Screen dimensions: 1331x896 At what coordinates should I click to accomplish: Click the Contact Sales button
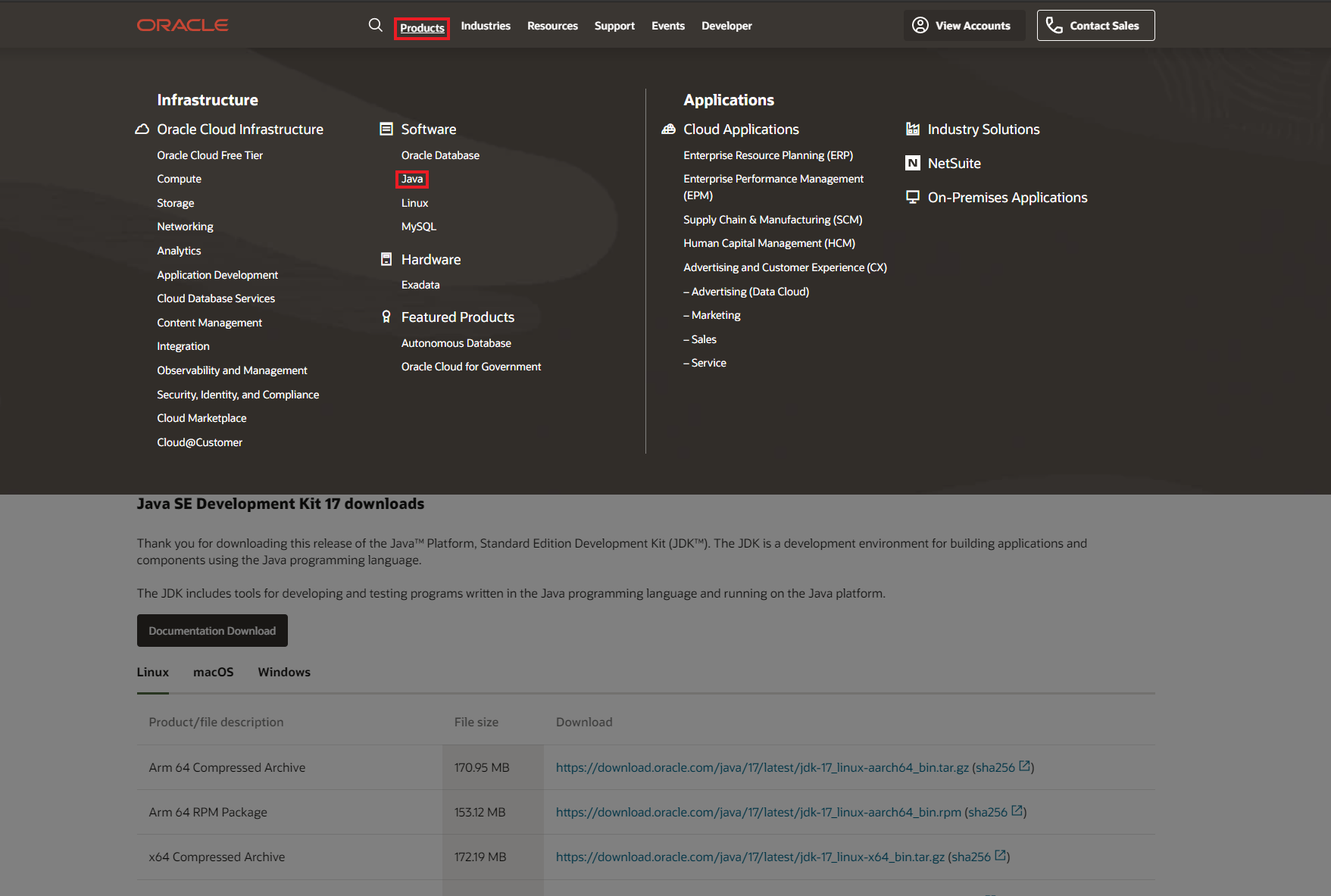(x=1095, y=25)
